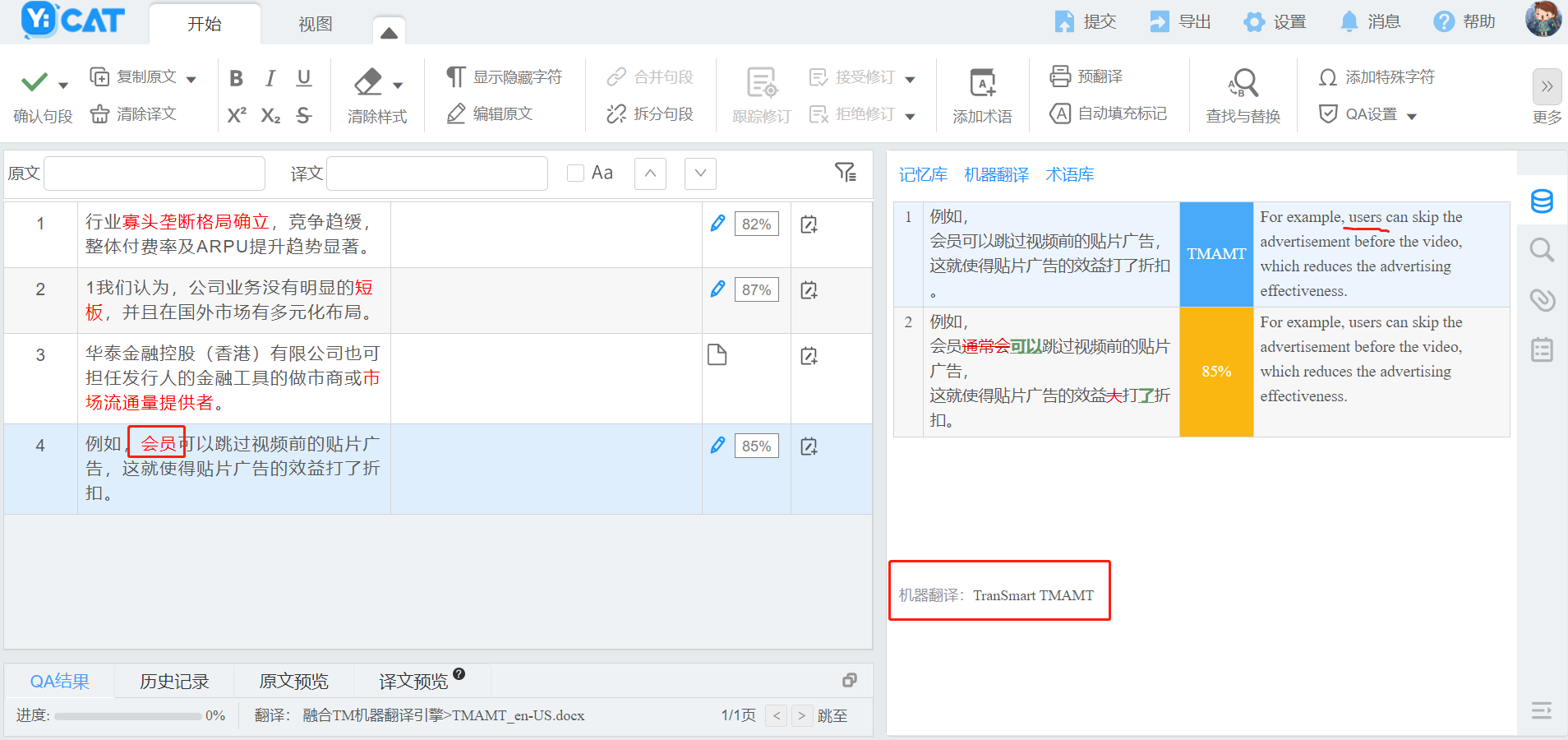The image size is (1568, 740).
Task: Open the 术语库 panel tab
Action: [1069, 173]
